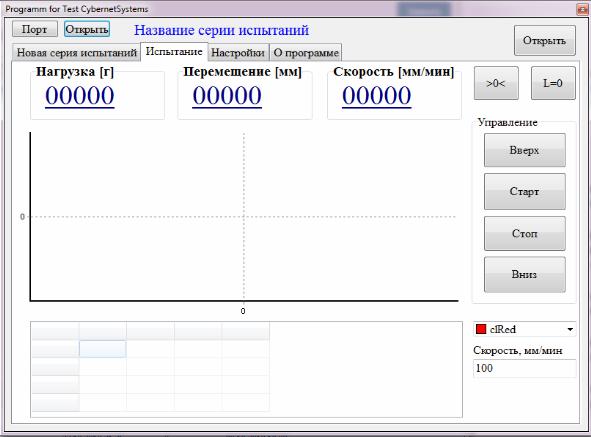Switch to Новая серия испытаний tab
The width and height of the screenshot is (591, 437).
(77, 52)
